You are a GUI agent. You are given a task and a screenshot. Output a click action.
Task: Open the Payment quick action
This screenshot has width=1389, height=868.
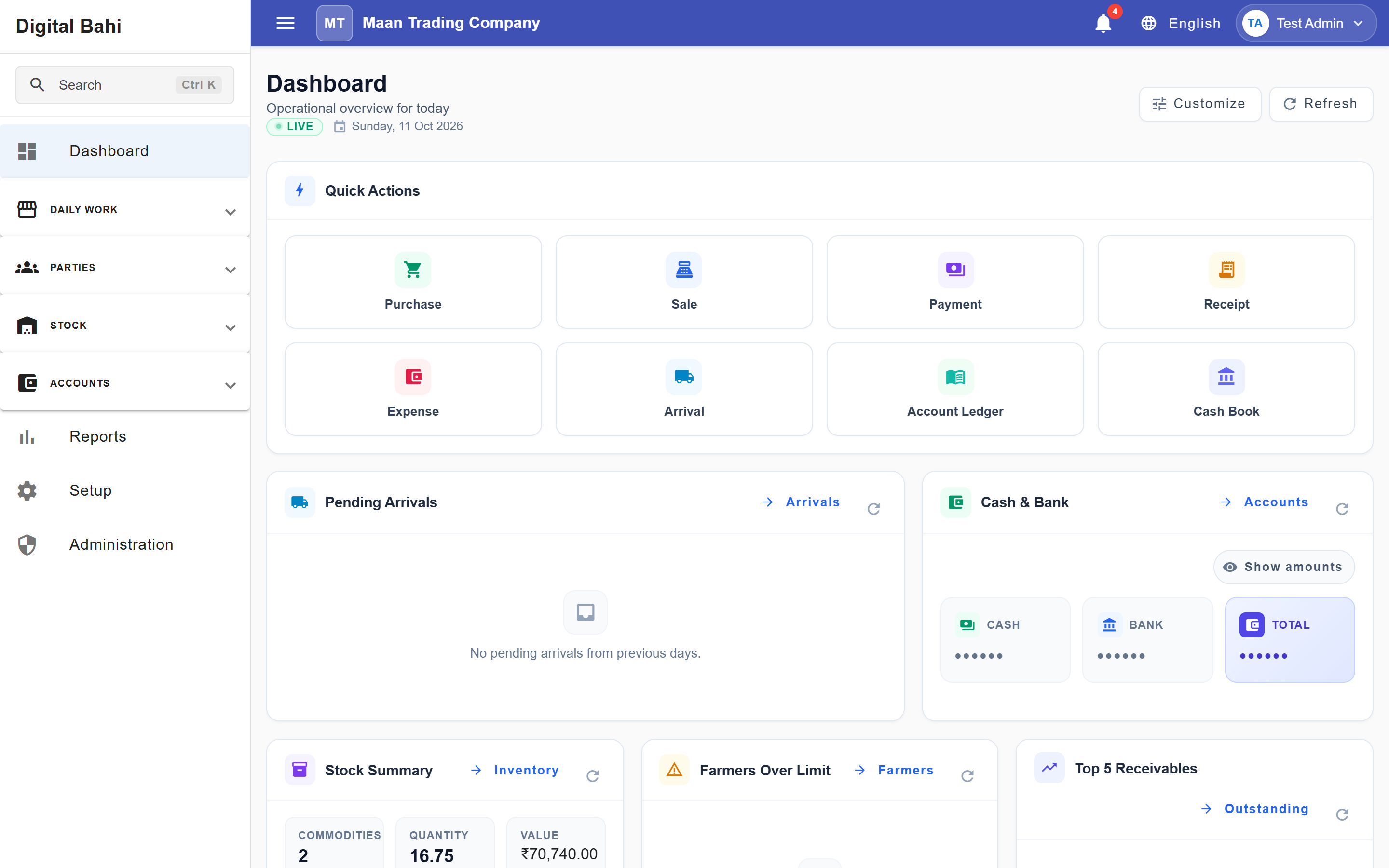point(955,282)
